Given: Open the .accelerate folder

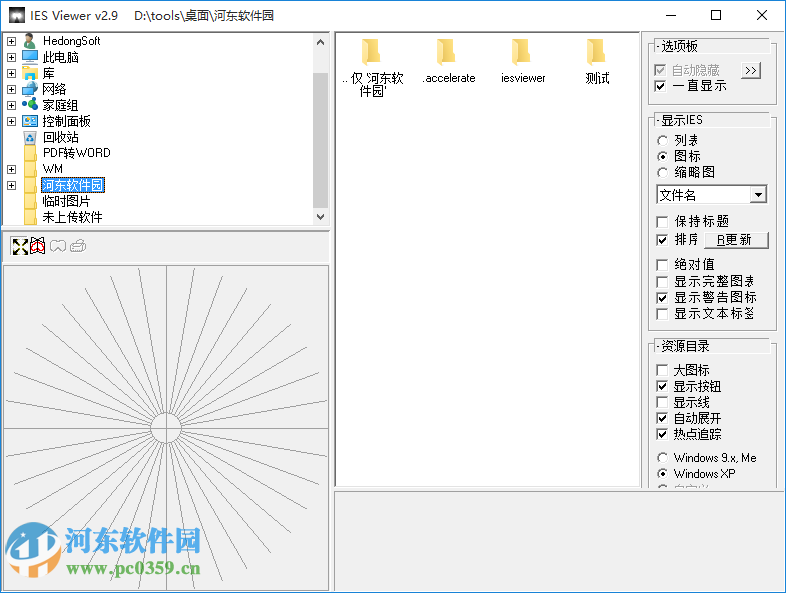Looking at the screenshot, I should click(x=446, y=52).
